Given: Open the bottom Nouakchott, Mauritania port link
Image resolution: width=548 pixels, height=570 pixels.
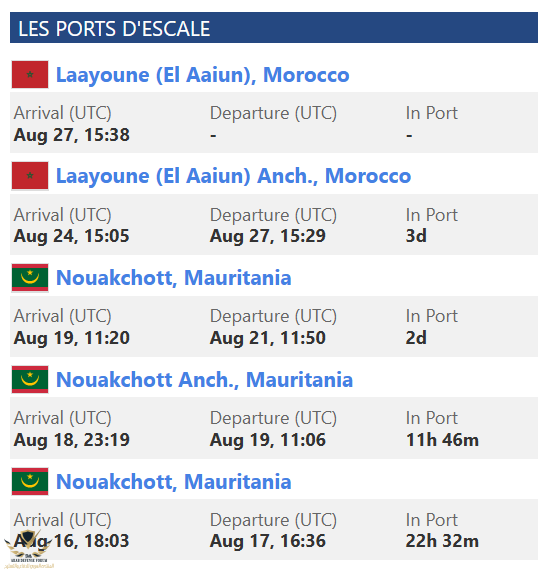Looking at the screenshot, I should tap(174, 482).
